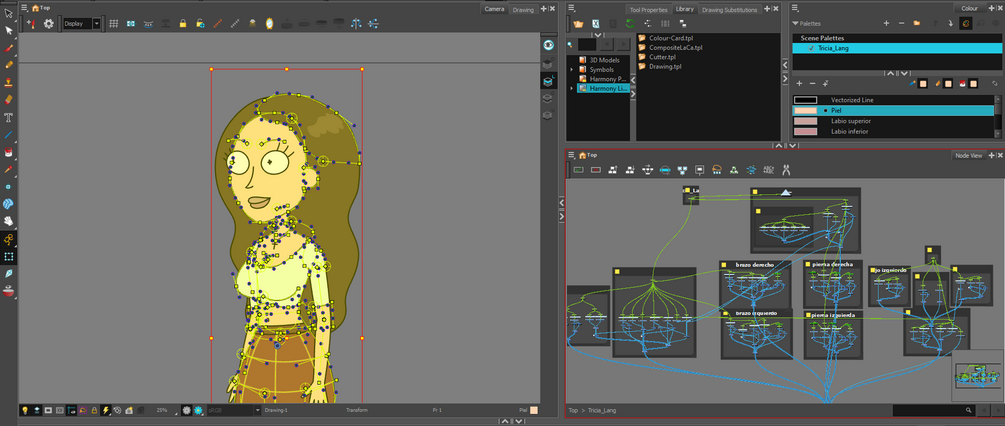Toggle the lock icon in camera status bar
Image resolution: width=1005 pixels, height=426 pixels.
tap(94, 410)
